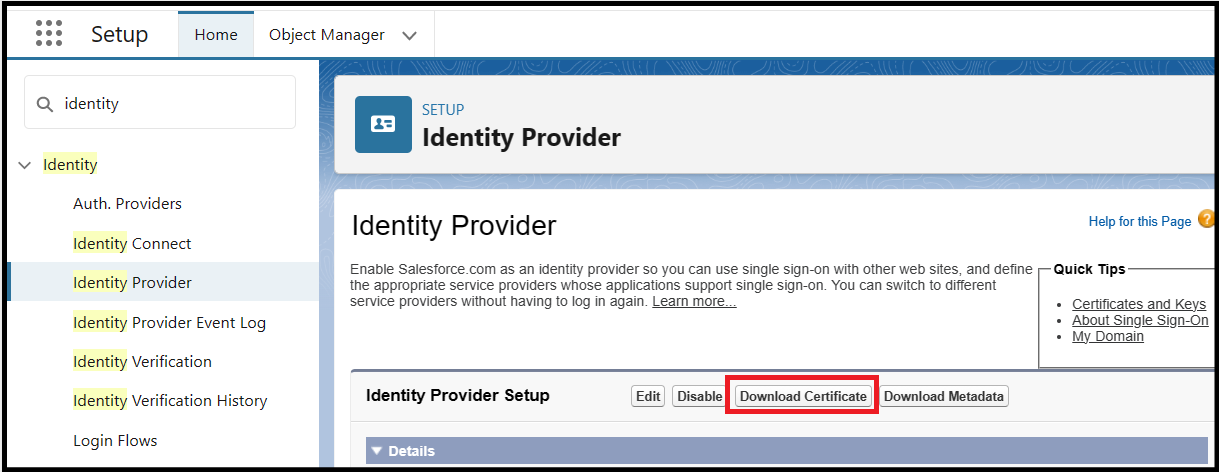Open the About Single Sign-On quick tip
The height and width of the screenshot is (472, 1219).
point(1140,320)
